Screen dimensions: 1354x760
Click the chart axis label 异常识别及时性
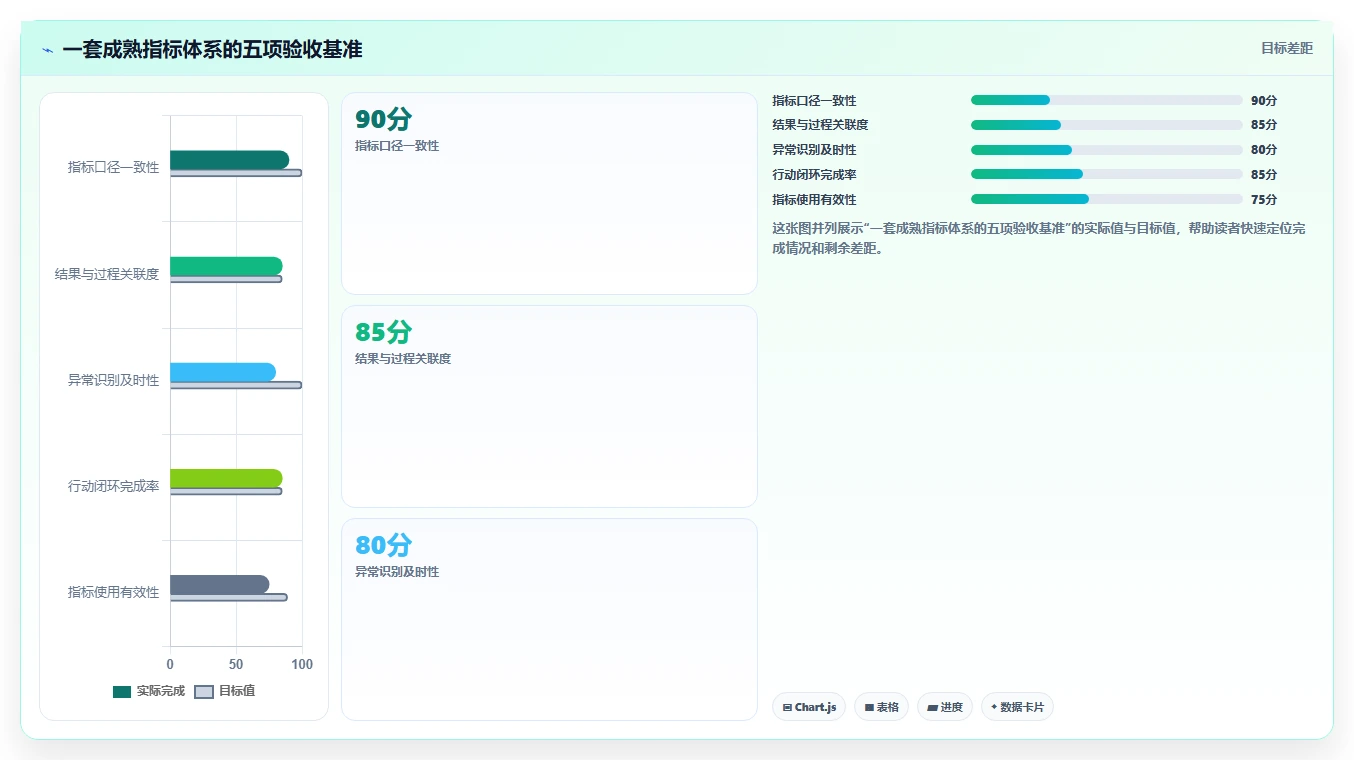(x=113, y=380)
